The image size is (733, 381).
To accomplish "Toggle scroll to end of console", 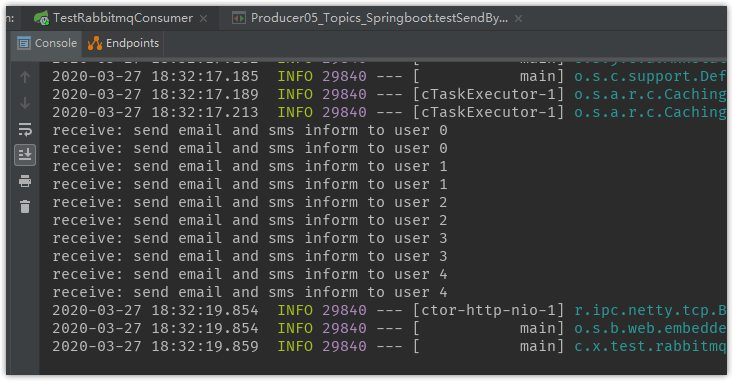I will point(25,155).
